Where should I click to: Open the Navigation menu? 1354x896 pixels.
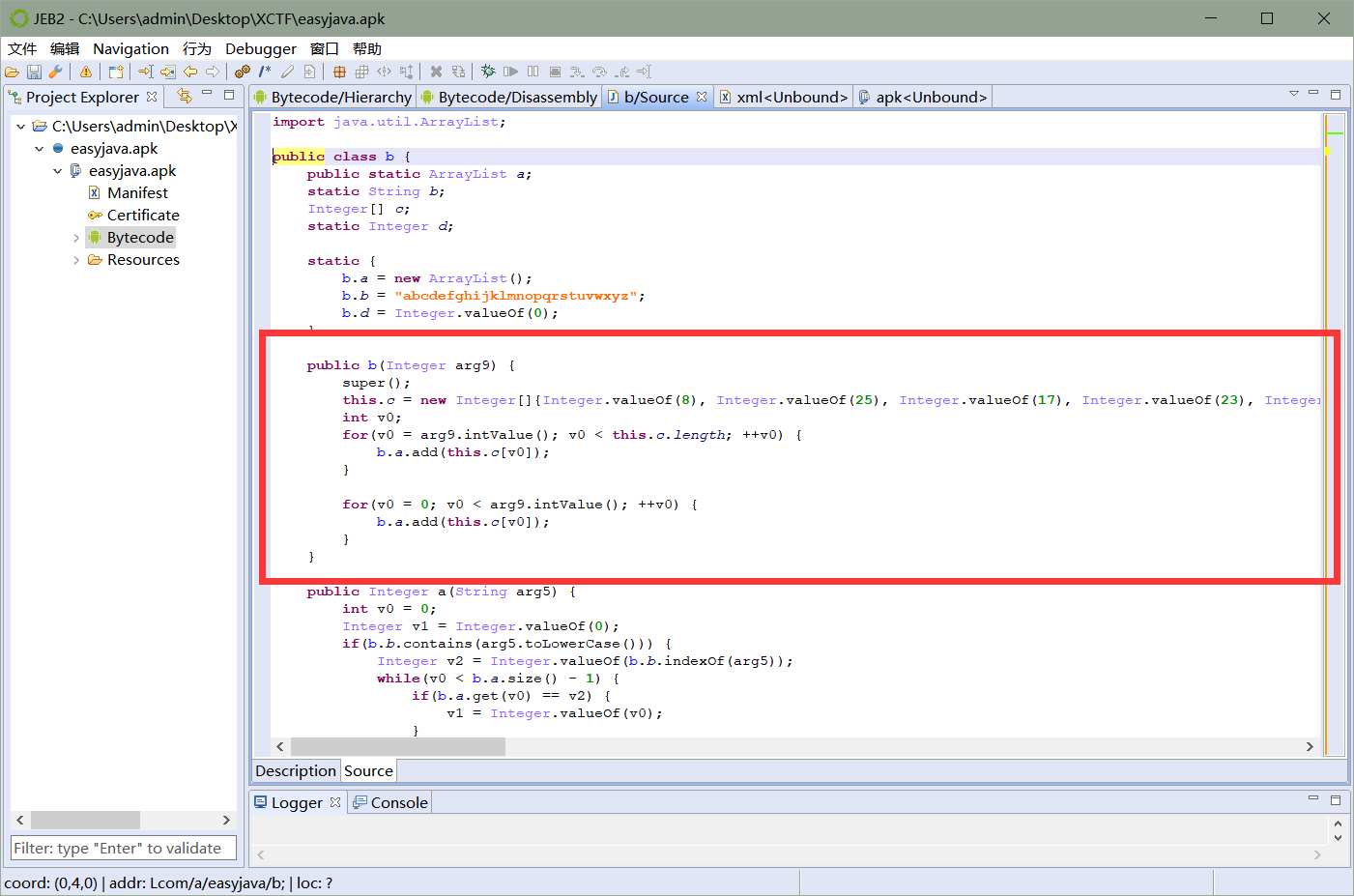(x=130, y=48)
